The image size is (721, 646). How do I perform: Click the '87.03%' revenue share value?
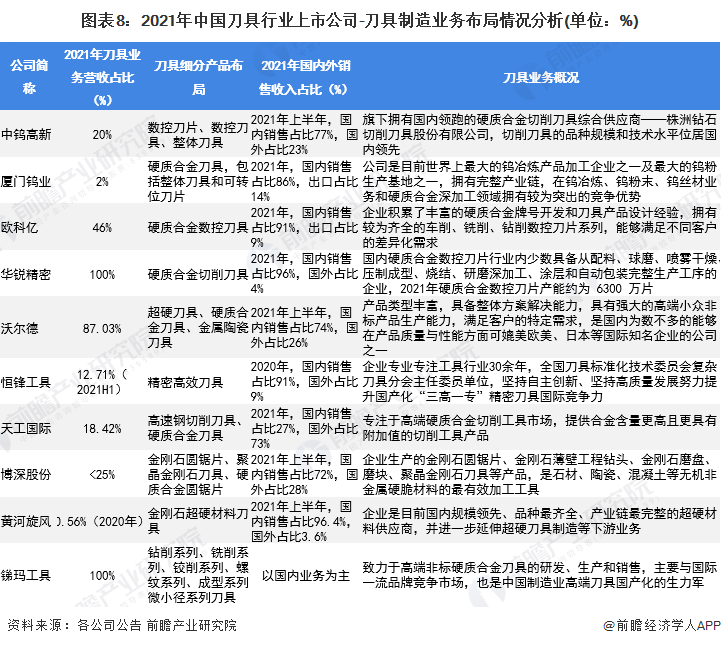(102, 328)
